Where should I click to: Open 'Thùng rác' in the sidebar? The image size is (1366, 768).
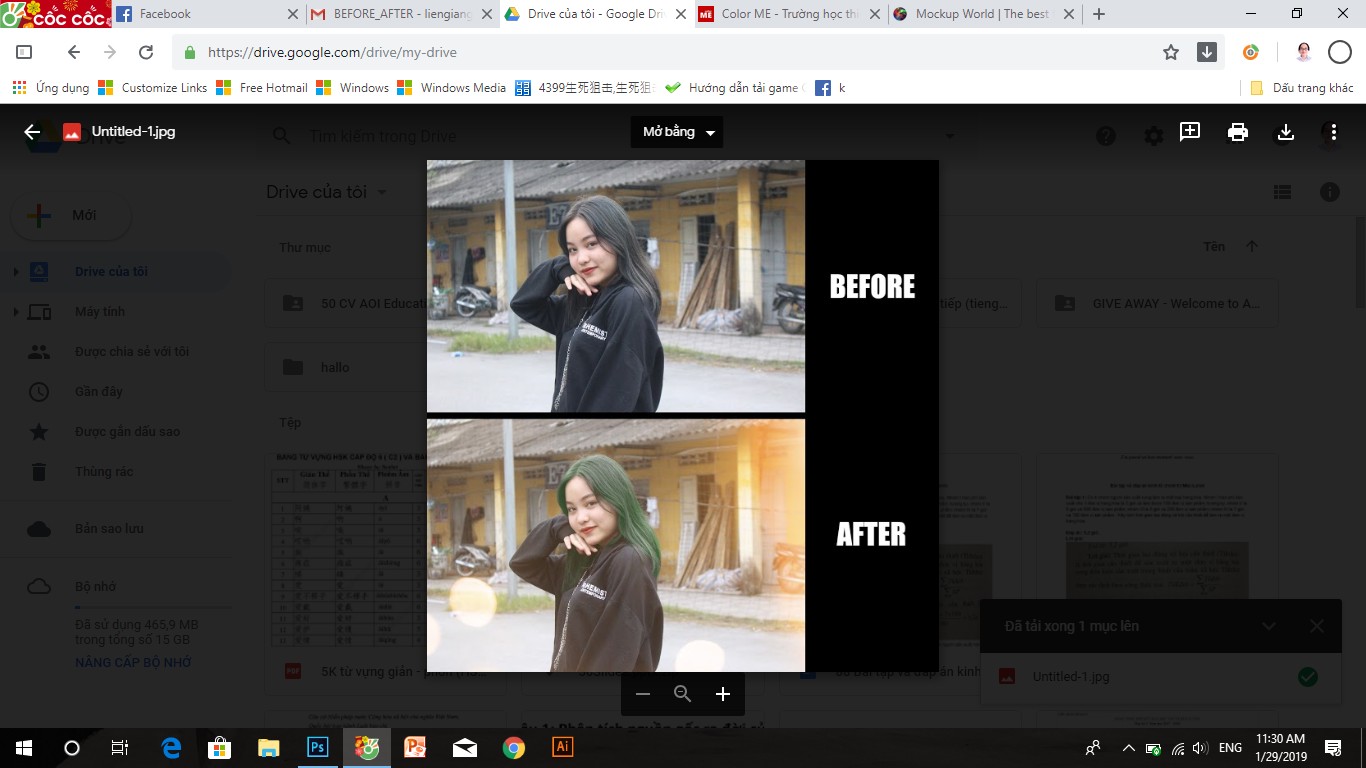pos(104,472)
